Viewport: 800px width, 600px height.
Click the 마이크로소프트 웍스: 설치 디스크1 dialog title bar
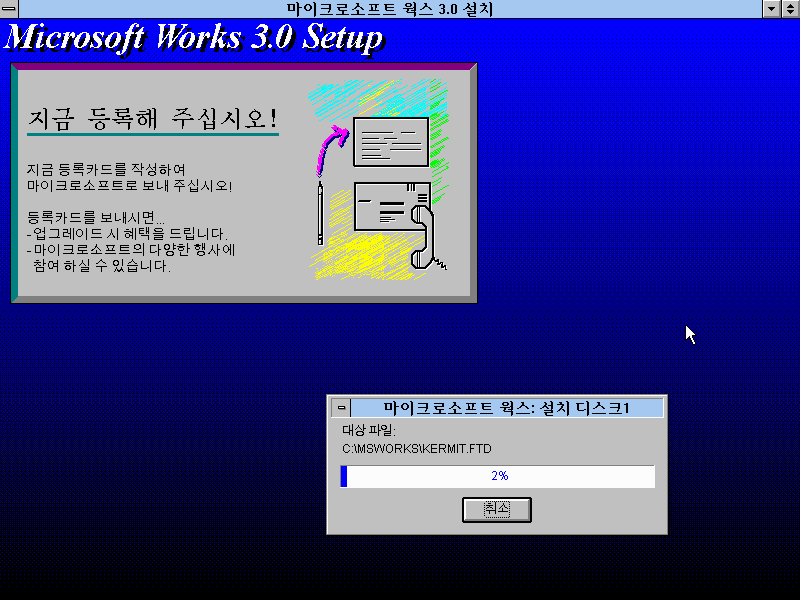[x=507, y=408]
